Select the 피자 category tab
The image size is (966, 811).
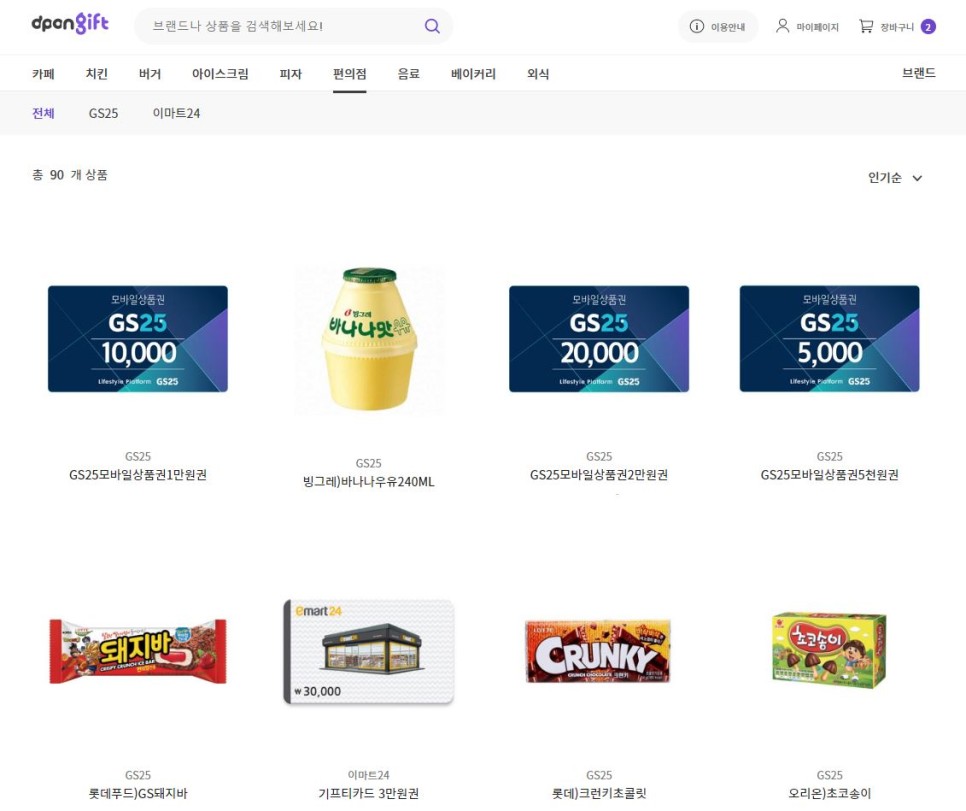click(x=291, y=74)
